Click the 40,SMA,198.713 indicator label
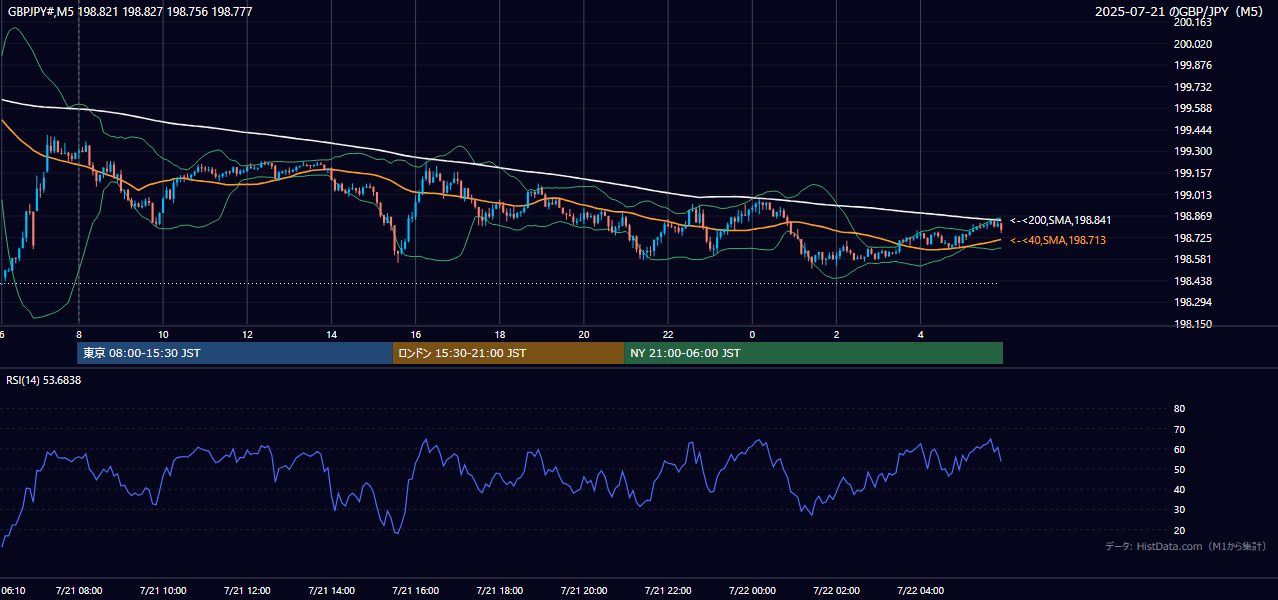The height and width of the screenshot is (600, 1278). [x=1058, y=240]
